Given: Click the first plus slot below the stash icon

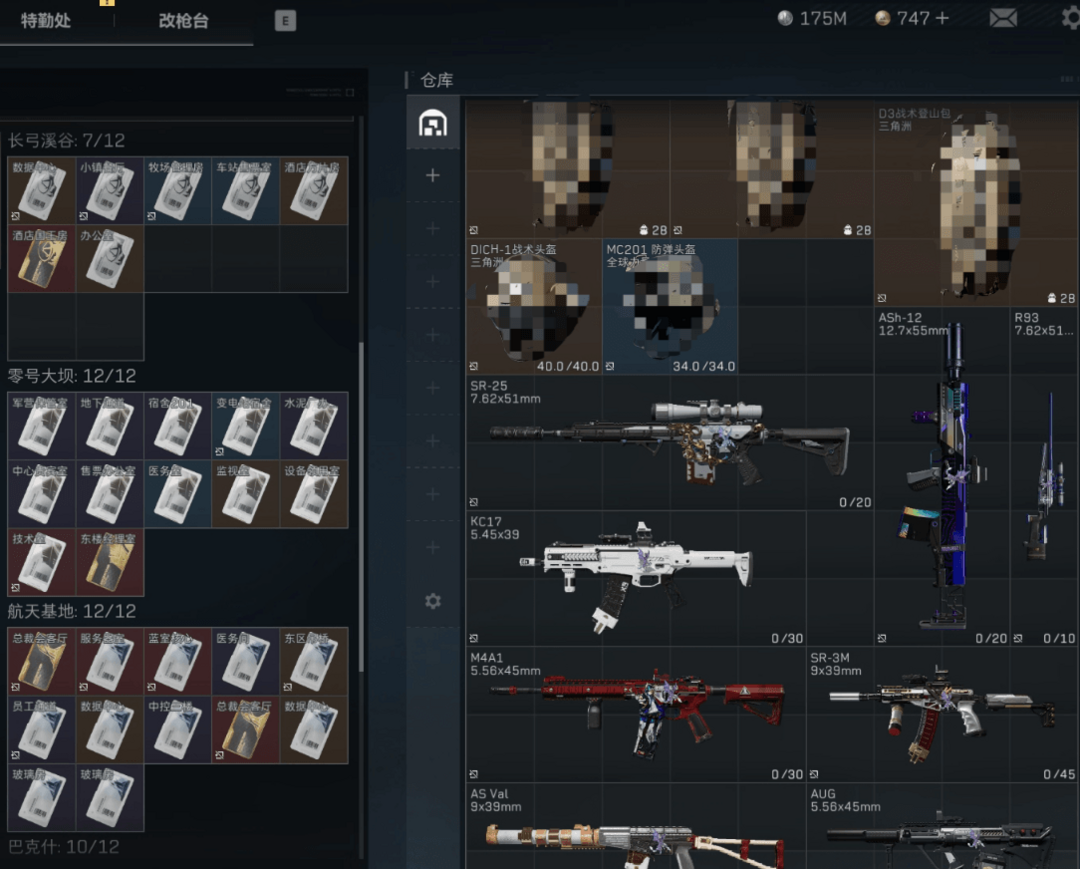Looking at the screenshot, I should [433, 176].
